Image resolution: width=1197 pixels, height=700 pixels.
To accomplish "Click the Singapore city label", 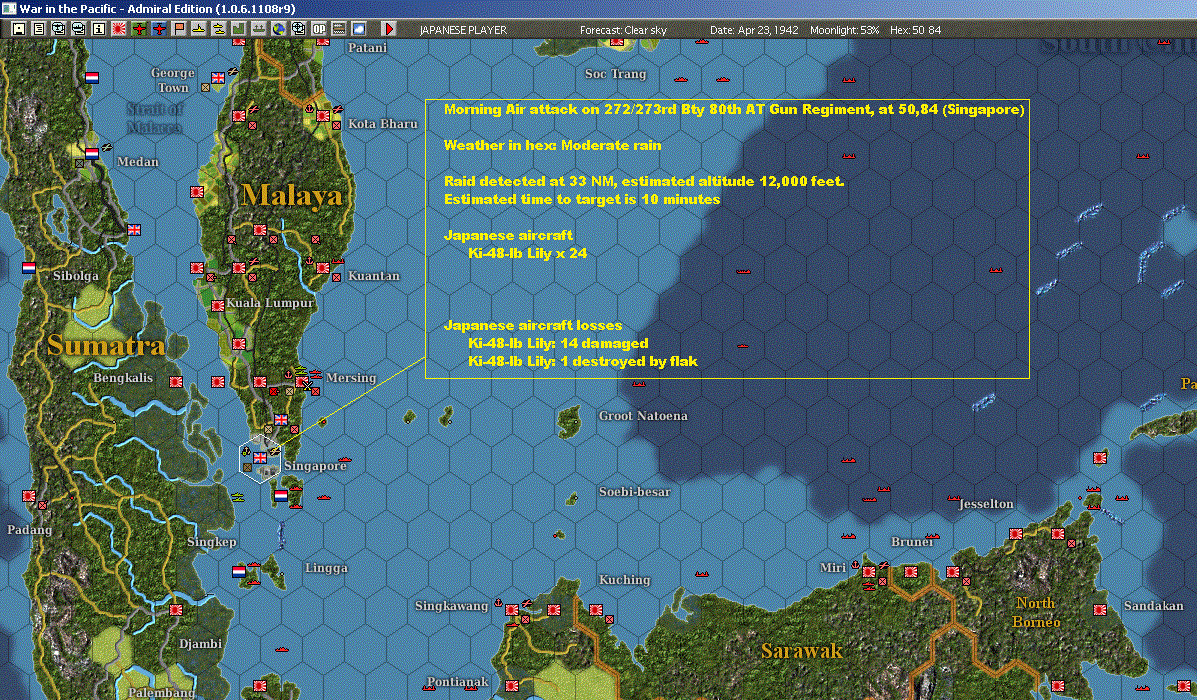I will pos(315,466).
